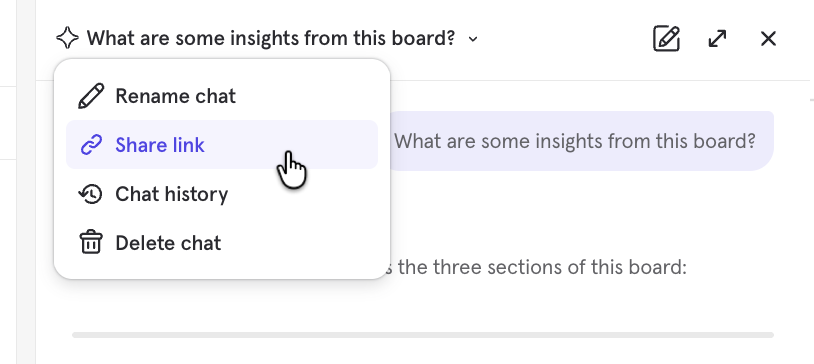The height and width of the screenshot is (364, 814).
Task: Expand the chat panel using diagonal arrows
Action: (x=717, y=38)
